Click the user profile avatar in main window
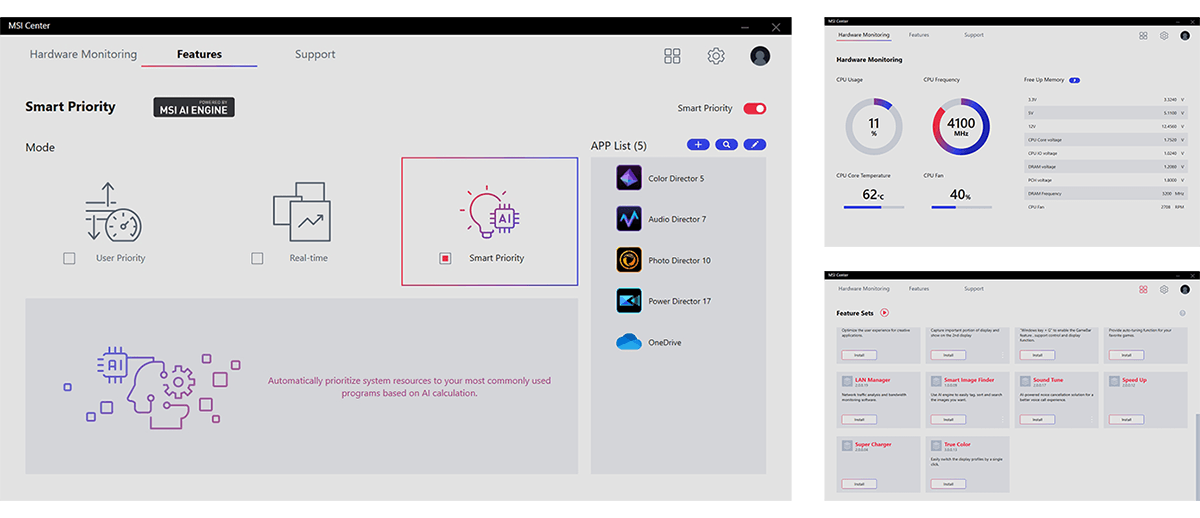Screen dimensions: 1200x518 point(760,56)
